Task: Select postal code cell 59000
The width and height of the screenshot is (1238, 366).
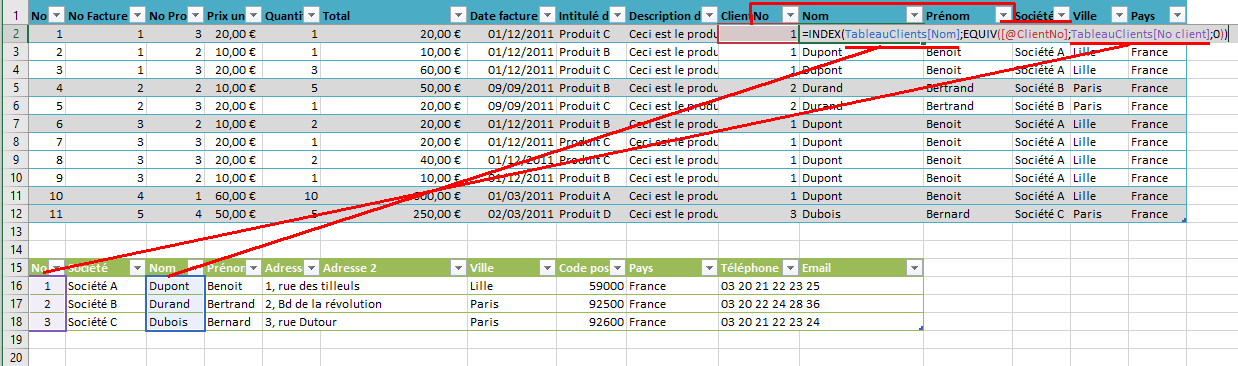Action: [591, 286]
